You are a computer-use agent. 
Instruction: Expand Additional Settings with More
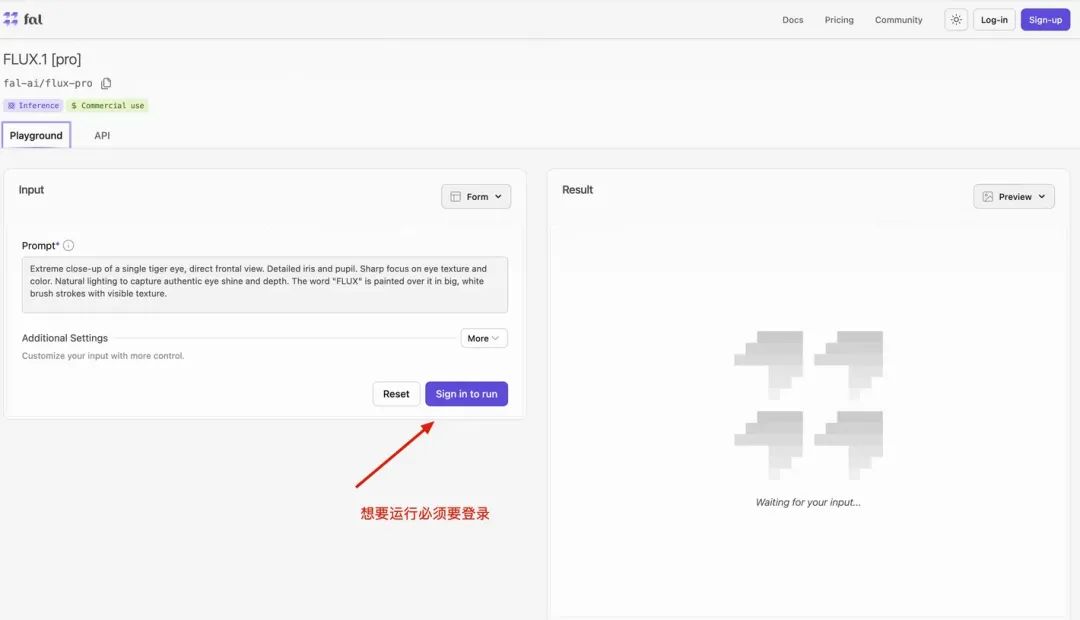[x=484, y=338]
